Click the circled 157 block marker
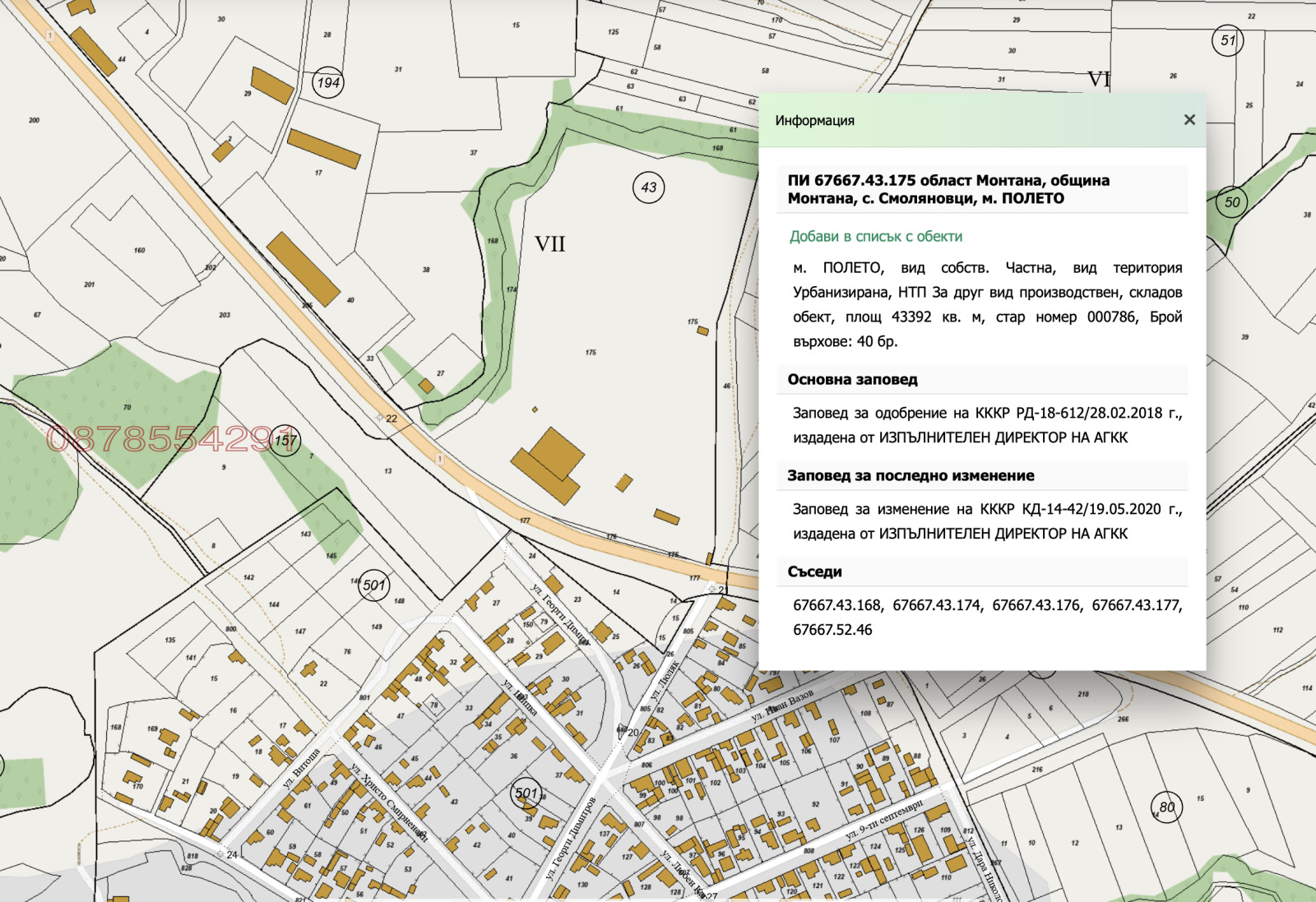The height and width of the screenshot is (902, 1316). (285, 442)
